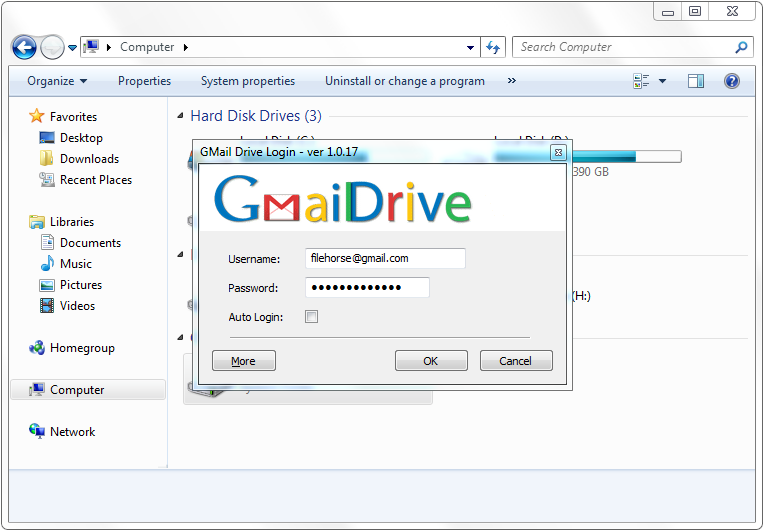Click the Username field with filehorse@gmail.com

click(x=385, y=258)
